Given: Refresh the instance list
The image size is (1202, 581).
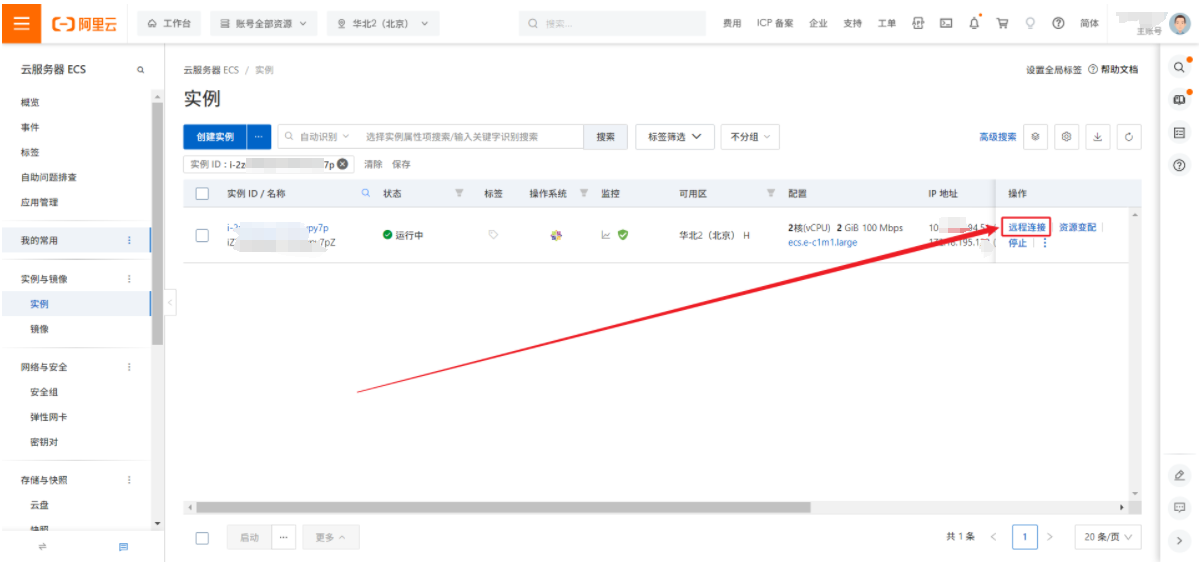Looking at the screenshot, I should point(1129,137).
